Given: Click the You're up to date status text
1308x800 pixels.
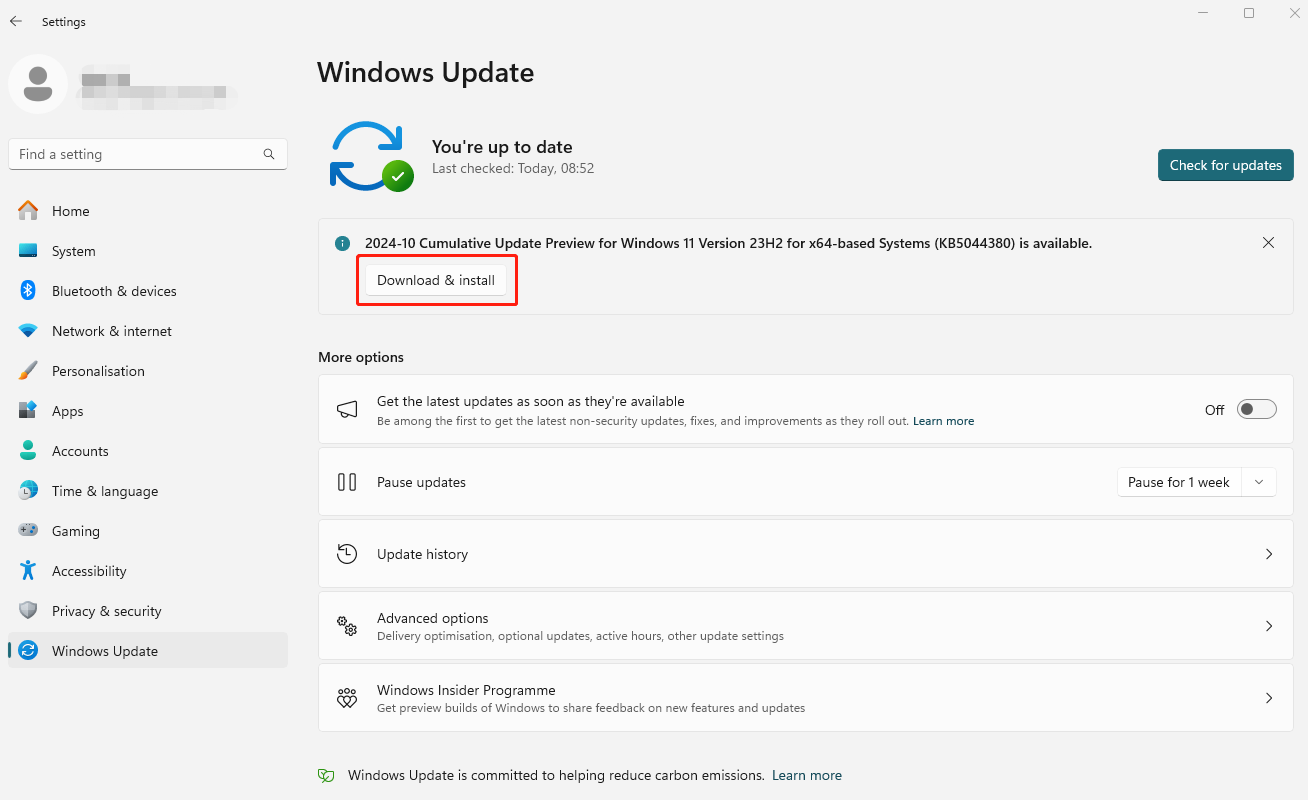Looking at the screenshot, I should click(x=502, y=147).
